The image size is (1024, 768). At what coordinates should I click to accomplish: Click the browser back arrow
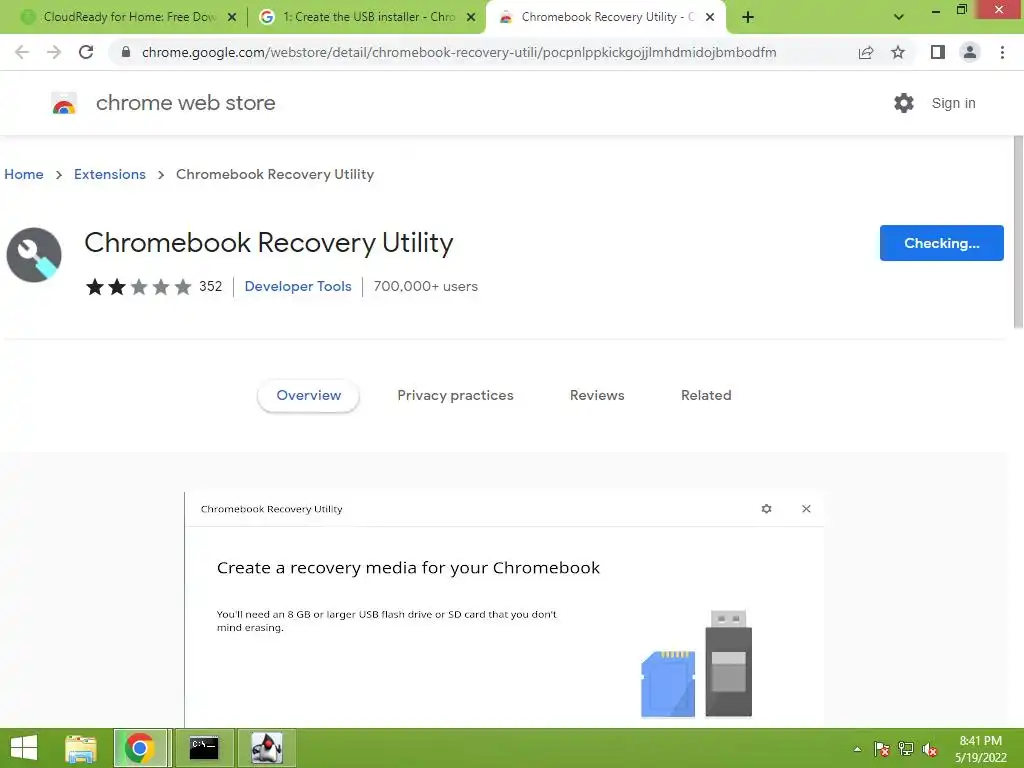pyautogui.click(x=22, y=52)
